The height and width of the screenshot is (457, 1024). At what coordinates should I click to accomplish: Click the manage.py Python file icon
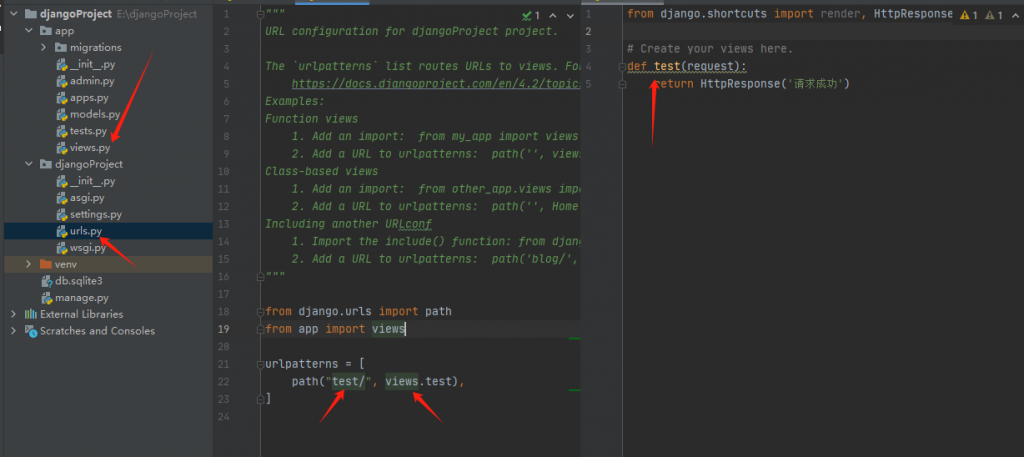coord(45,298)
